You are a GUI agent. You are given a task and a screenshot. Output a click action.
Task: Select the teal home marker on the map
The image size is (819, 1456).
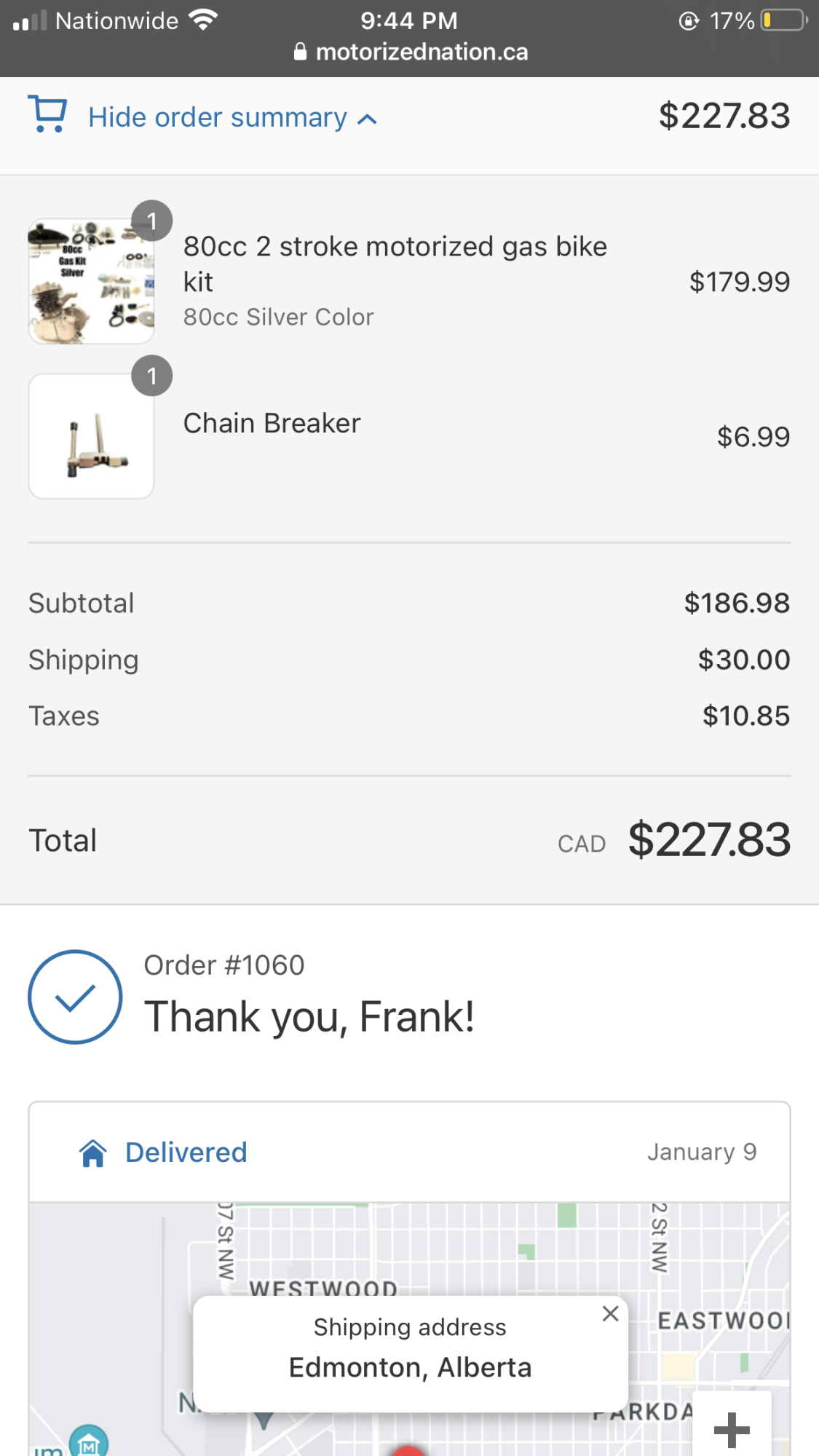88,1443
